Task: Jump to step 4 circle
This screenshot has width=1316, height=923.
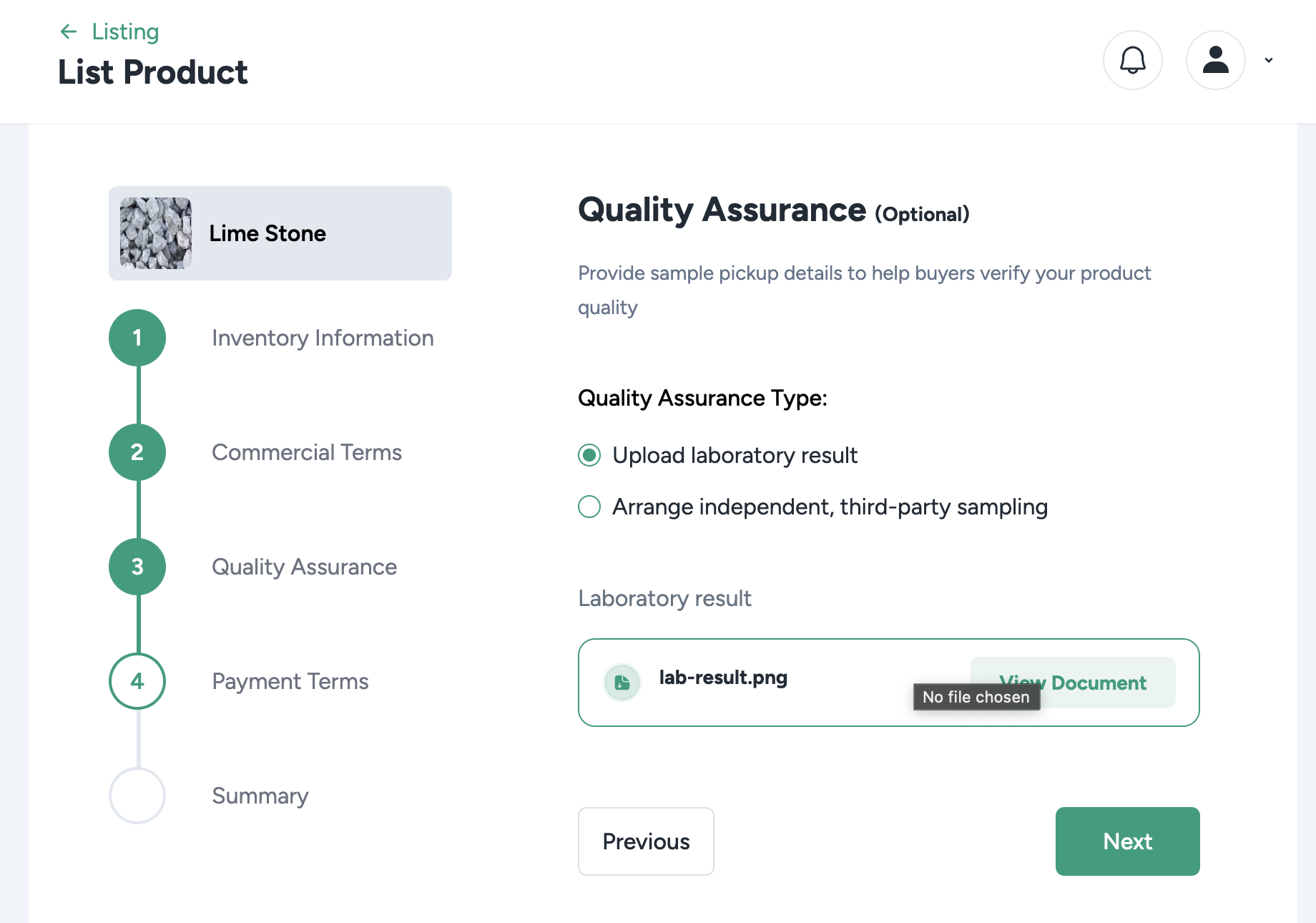Action: pyautogui.click(x=137, y=681)
